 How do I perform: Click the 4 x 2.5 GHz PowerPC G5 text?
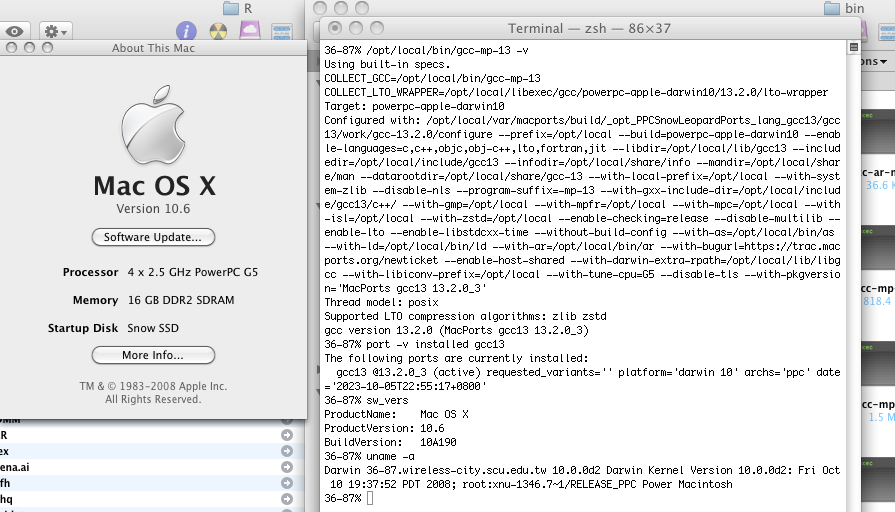click(x=193, y=272)
